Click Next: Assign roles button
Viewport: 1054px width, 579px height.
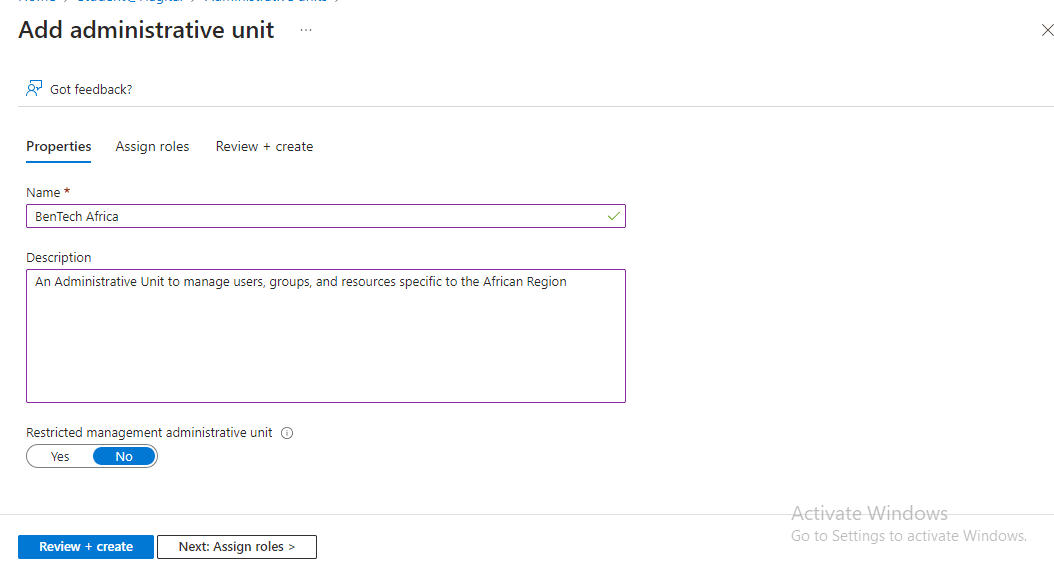[x=237, y=547]
